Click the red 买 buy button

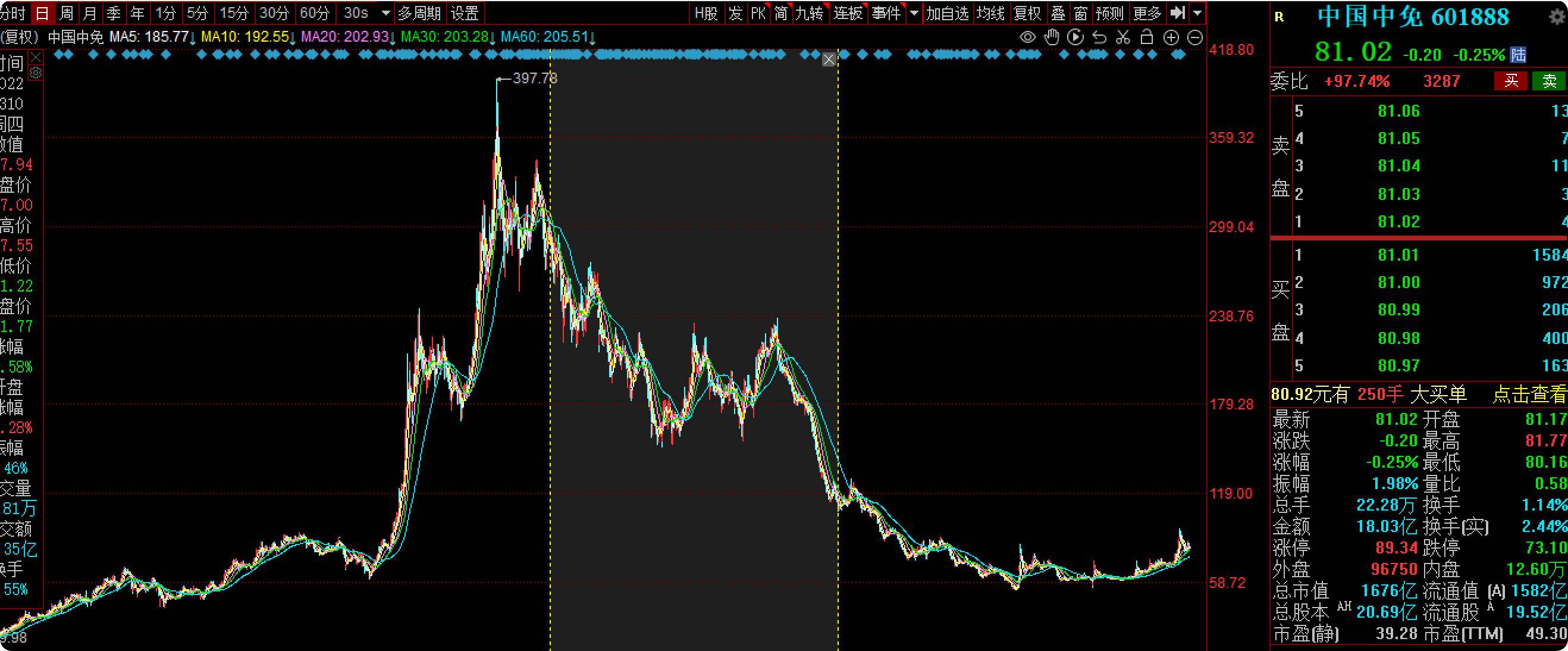tap(1511, 81)
